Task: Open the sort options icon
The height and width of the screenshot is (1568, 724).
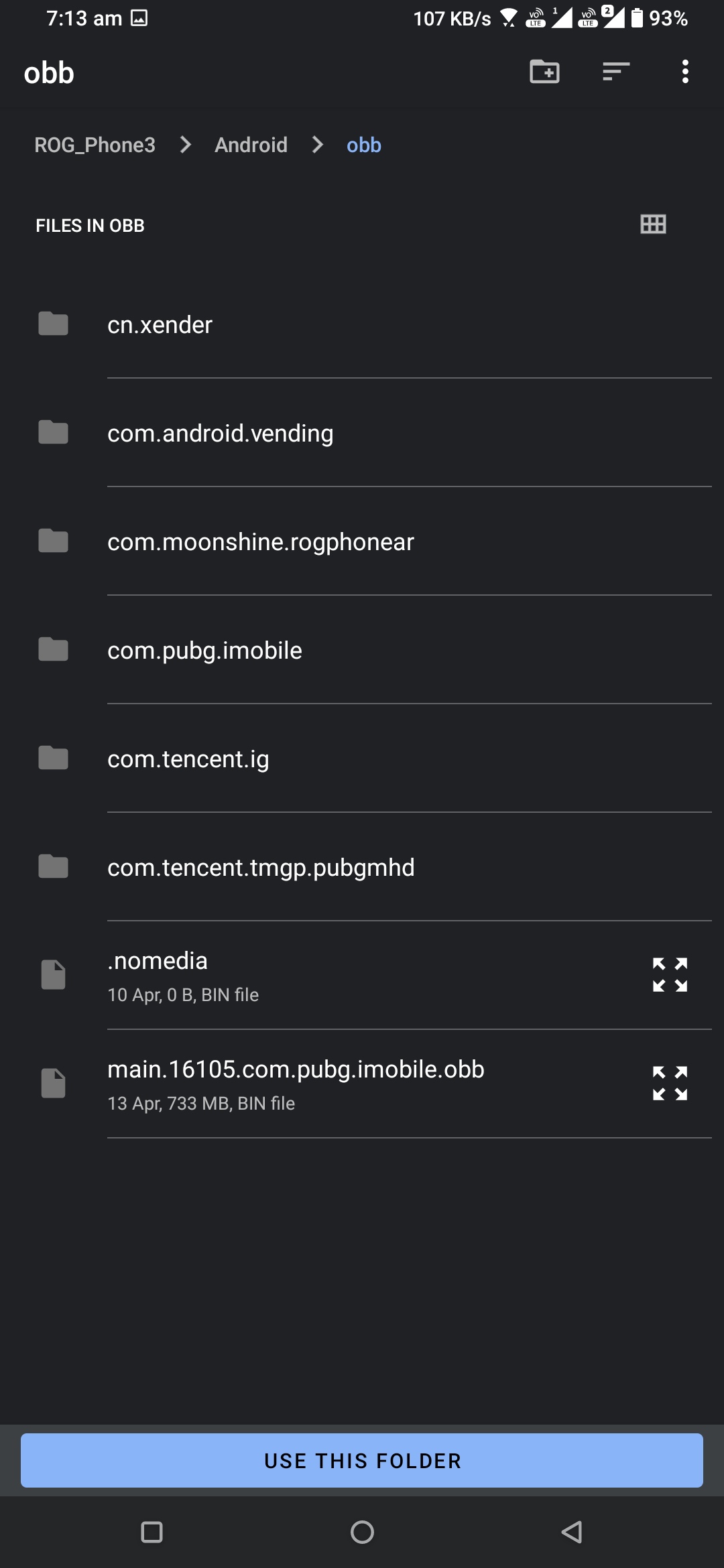Action: (x=615, y=72)
